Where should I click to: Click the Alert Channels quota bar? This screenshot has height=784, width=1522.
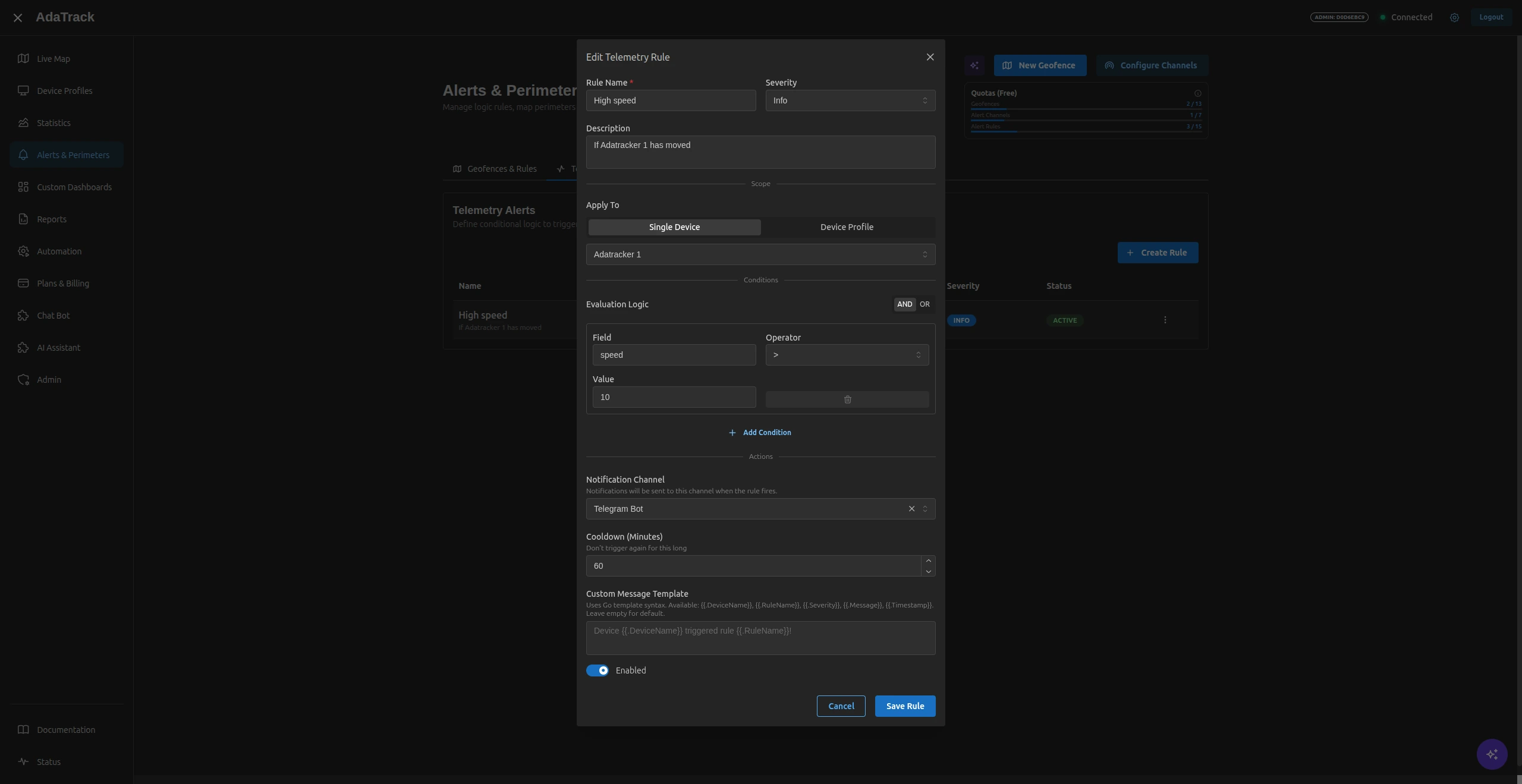click(x=1086, y=119)
